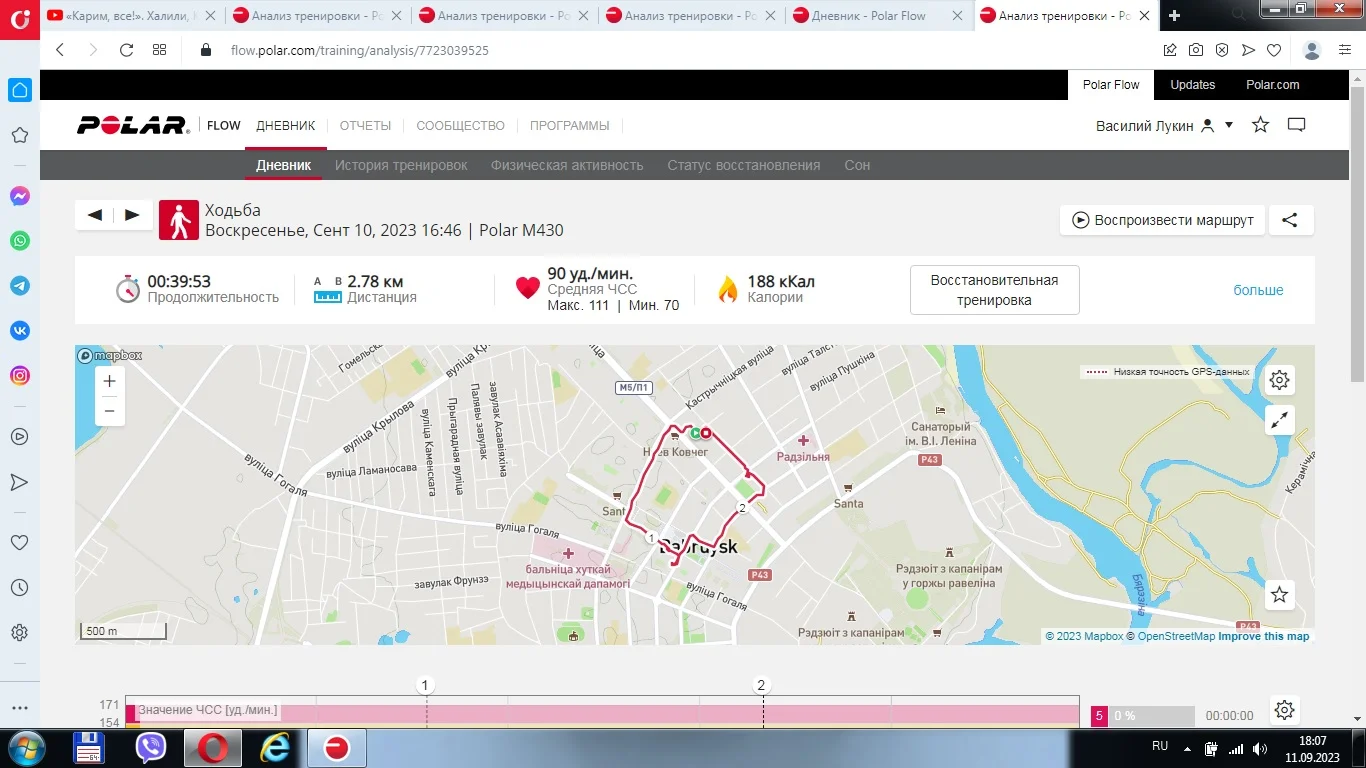The image size is (1366, 768).
Task: Click OpenStreetMap attribution link
Action: 1176,636
